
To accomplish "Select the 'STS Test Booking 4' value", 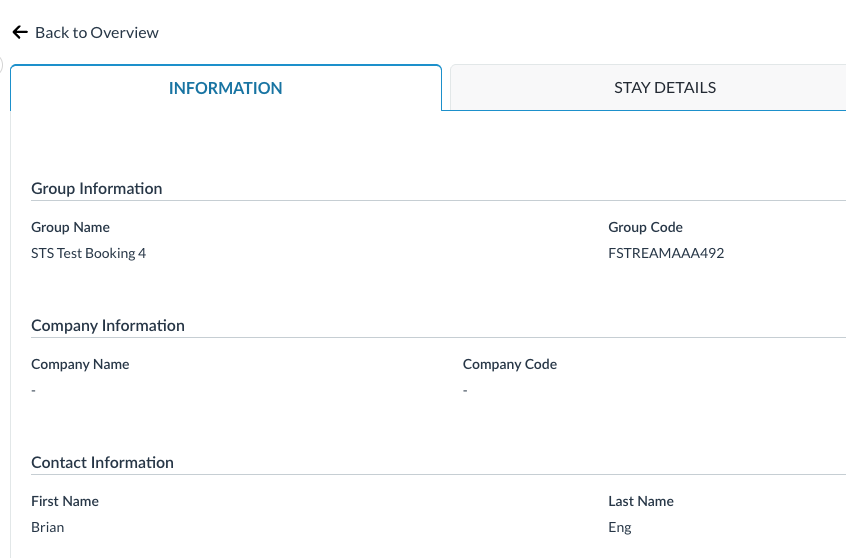I will point(89,253).
